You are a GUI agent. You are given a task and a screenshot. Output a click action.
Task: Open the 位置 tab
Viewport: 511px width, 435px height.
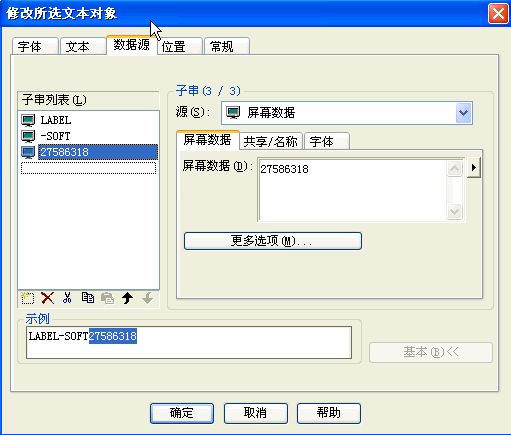tap(180, 46)
